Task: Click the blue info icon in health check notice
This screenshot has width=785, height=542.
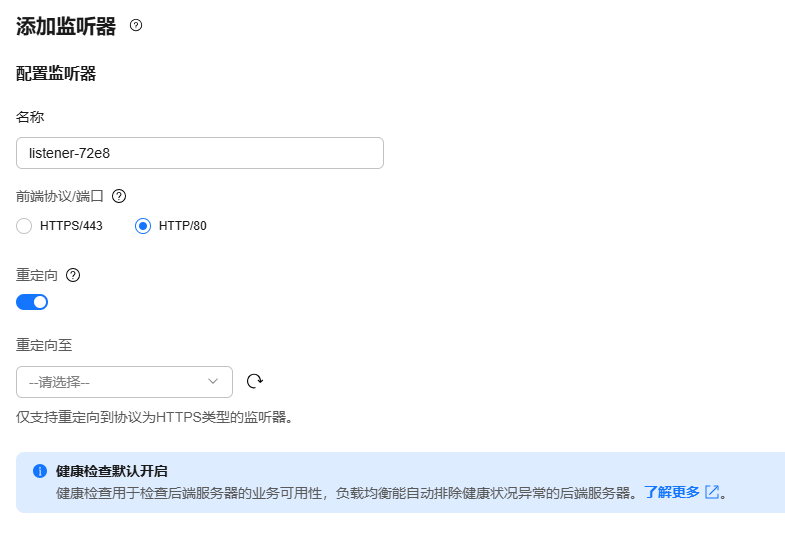Action: [40, 471]
